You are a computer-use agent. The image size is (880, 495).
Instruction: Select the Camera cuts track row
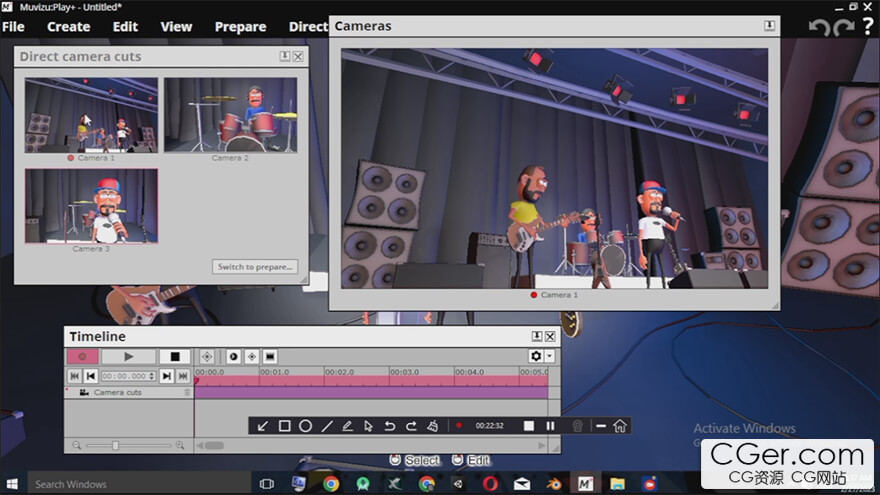pos(129,392)
